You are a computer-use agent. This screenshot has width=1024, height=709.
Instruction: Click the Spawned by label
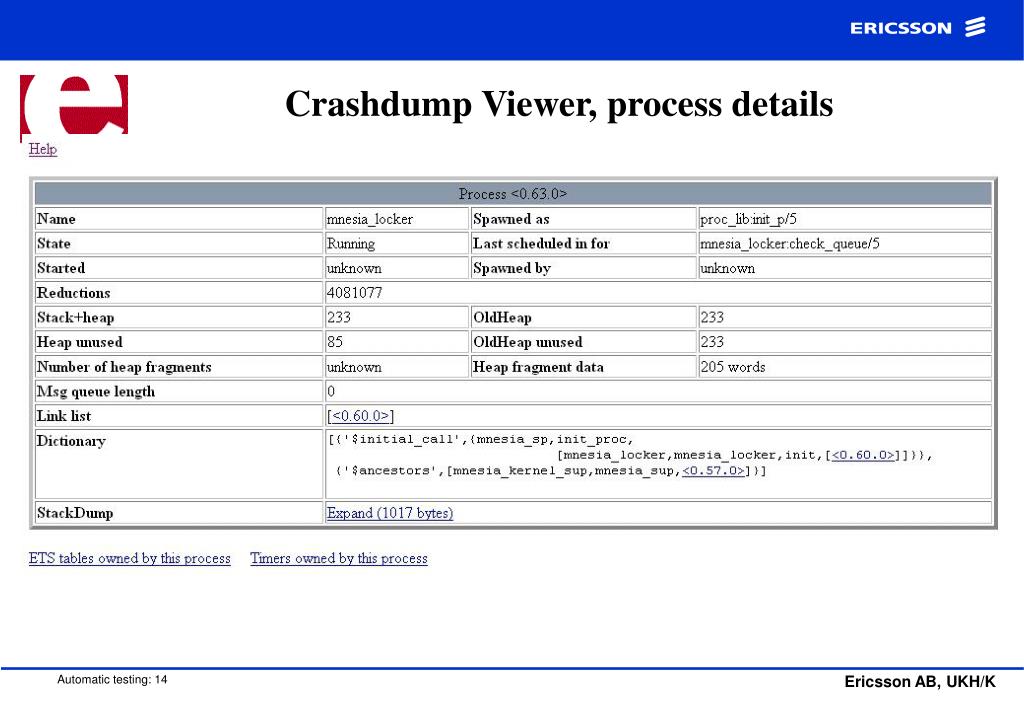click(x=512, y=268)
